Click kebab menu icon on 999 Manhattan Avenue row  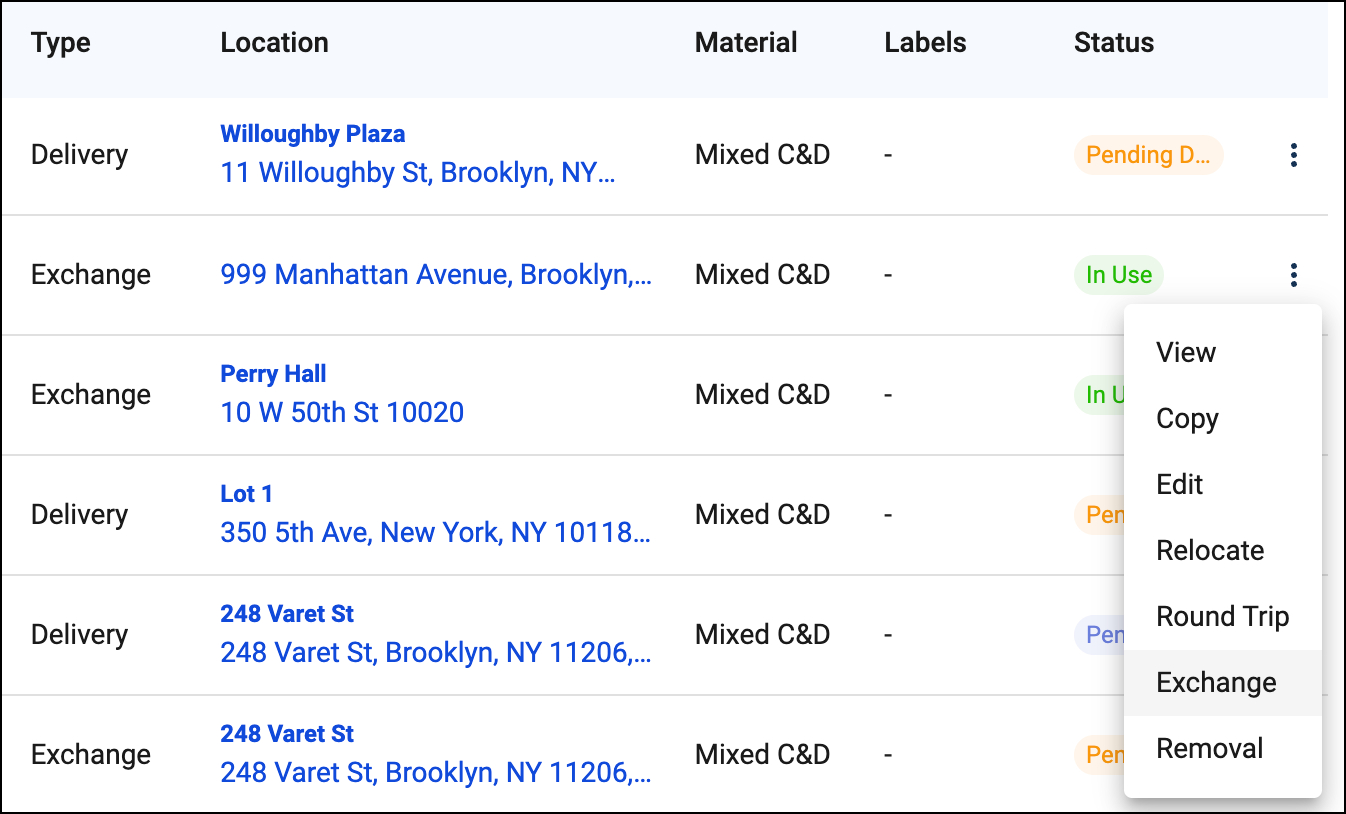coord(1293,274)
